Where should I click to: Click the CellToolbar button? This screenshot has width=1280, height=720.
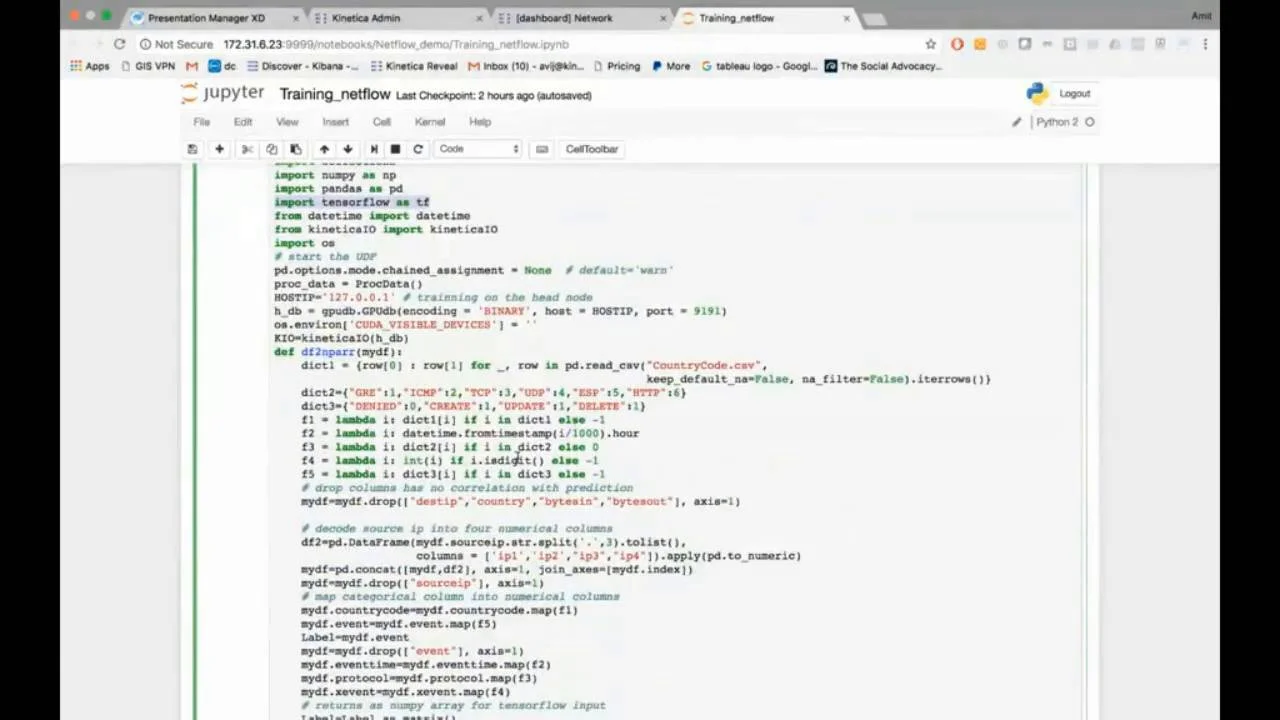click(591, 149)
